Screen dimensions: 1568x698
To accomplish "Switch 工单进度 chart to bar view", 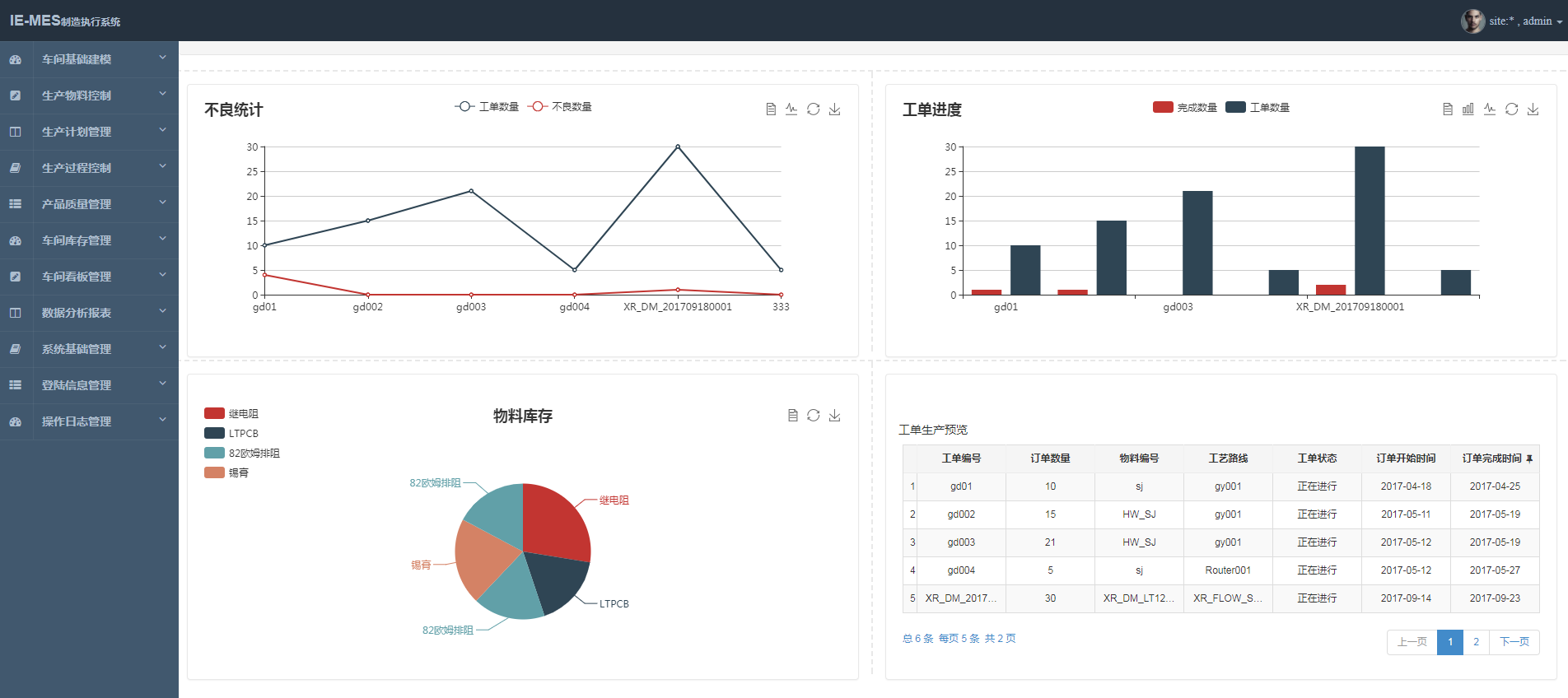I will coord(1468,109).
